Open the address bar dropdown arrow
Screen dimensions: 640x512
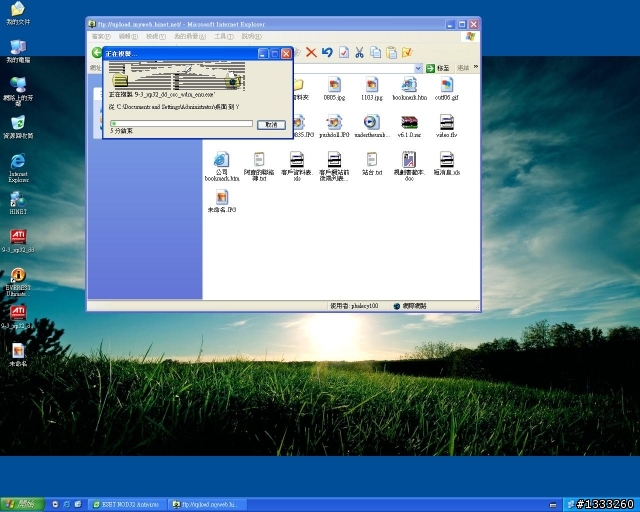[x=418, y=68]
